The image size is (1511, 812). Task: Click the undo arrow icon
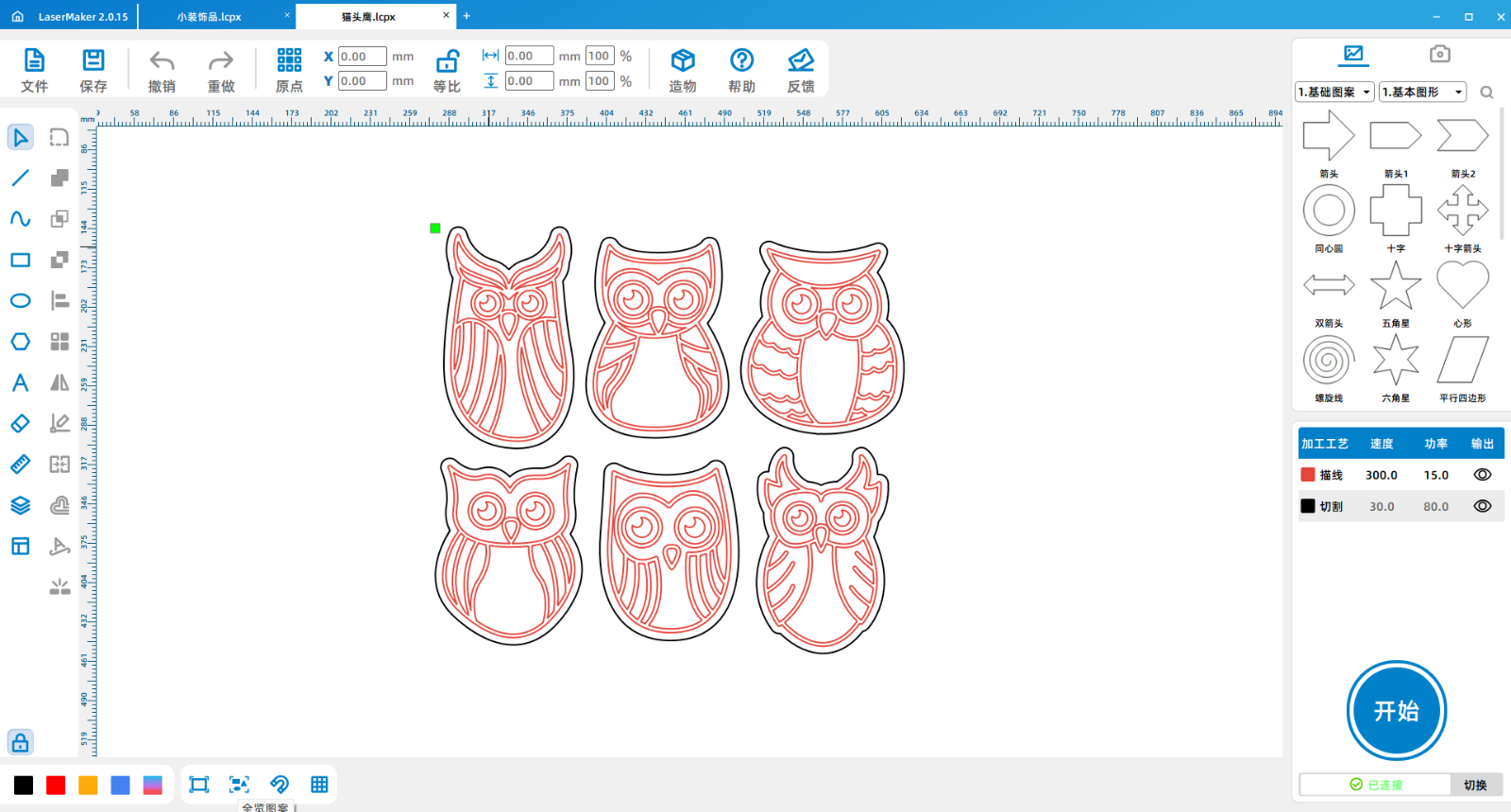pos(161,62)
